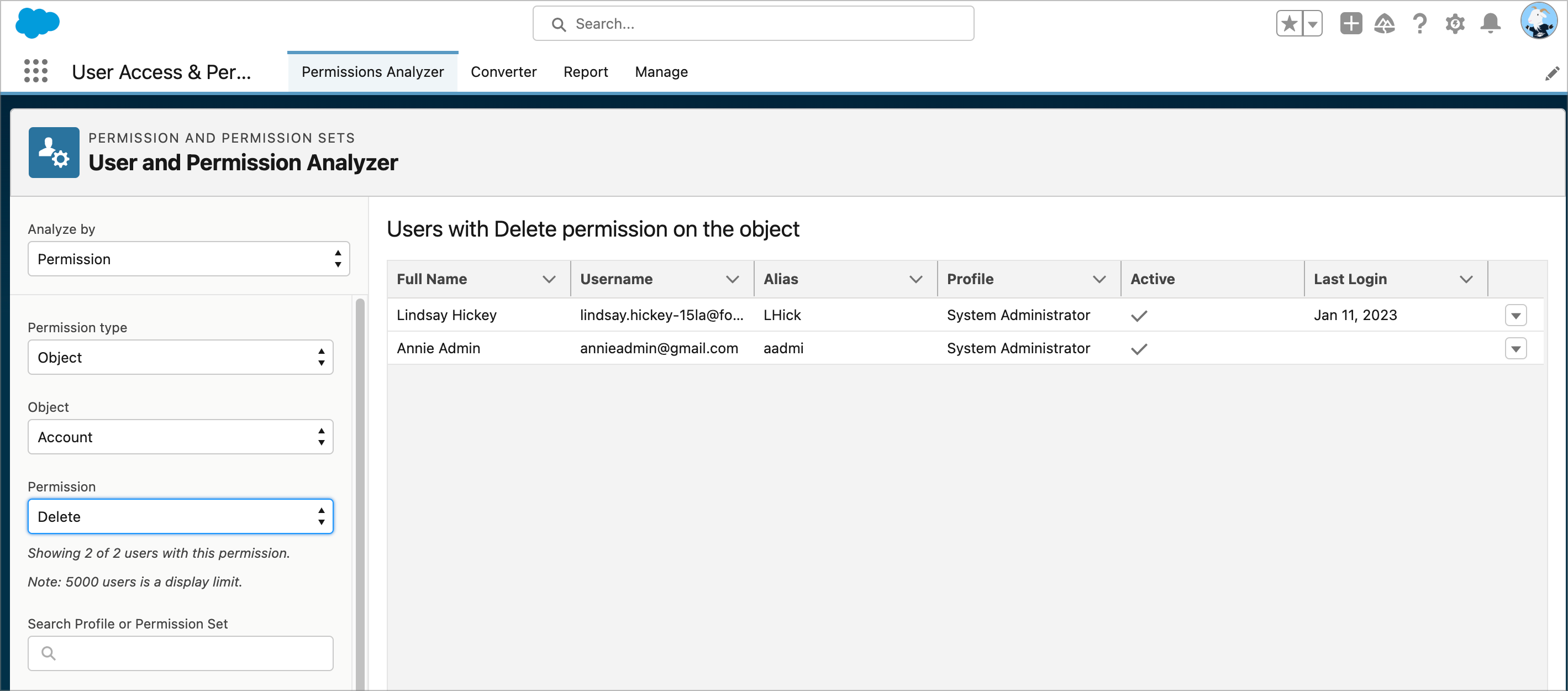Open the Last Login column menu chevron

point(1466,280)
